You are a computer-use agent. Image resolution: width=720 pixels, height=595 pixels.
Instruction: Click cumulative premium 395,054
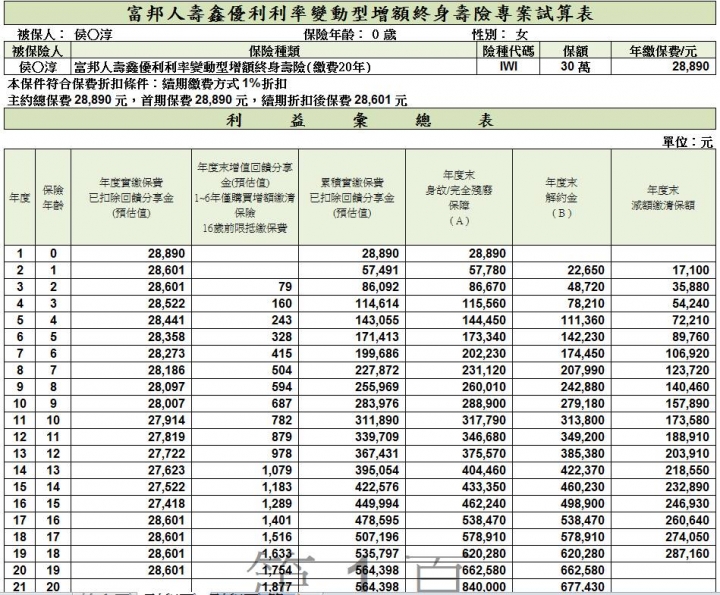click(377, 470)
